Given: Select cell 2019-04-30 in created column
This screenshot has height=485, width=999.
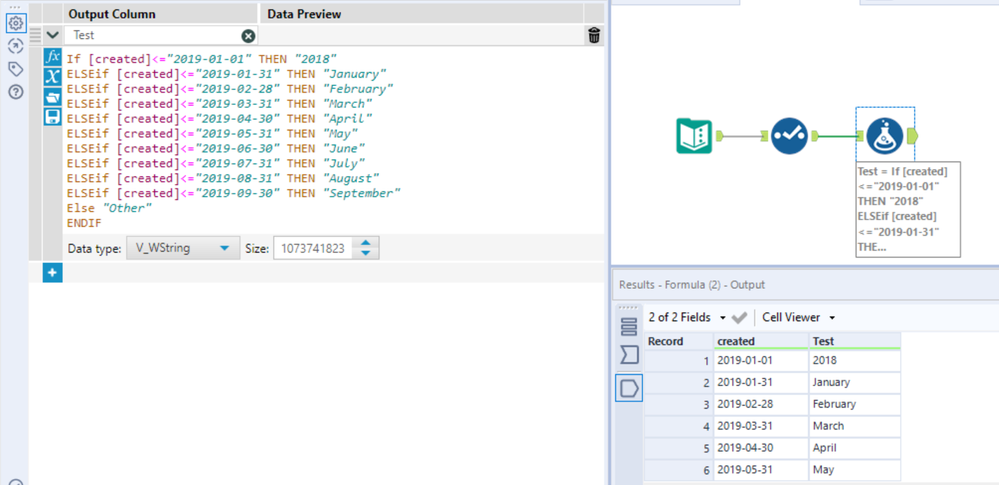Looking at the screenshot, I should [x=761, y=448].
